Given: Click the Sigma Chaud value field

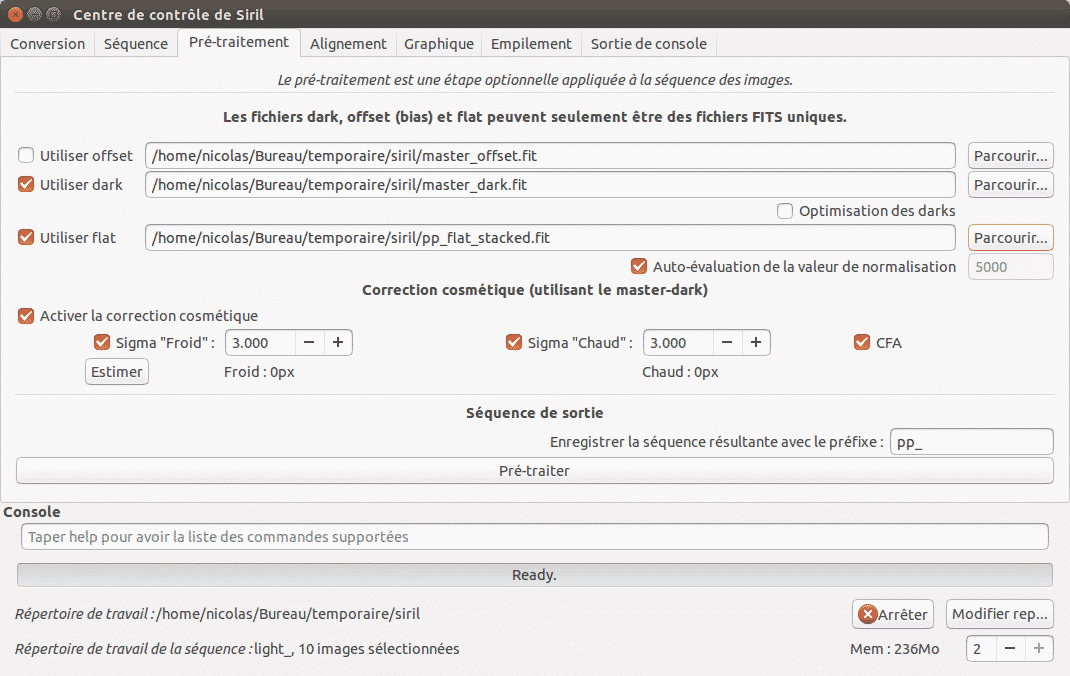Looking at the screenshot, I should point(678,342).
